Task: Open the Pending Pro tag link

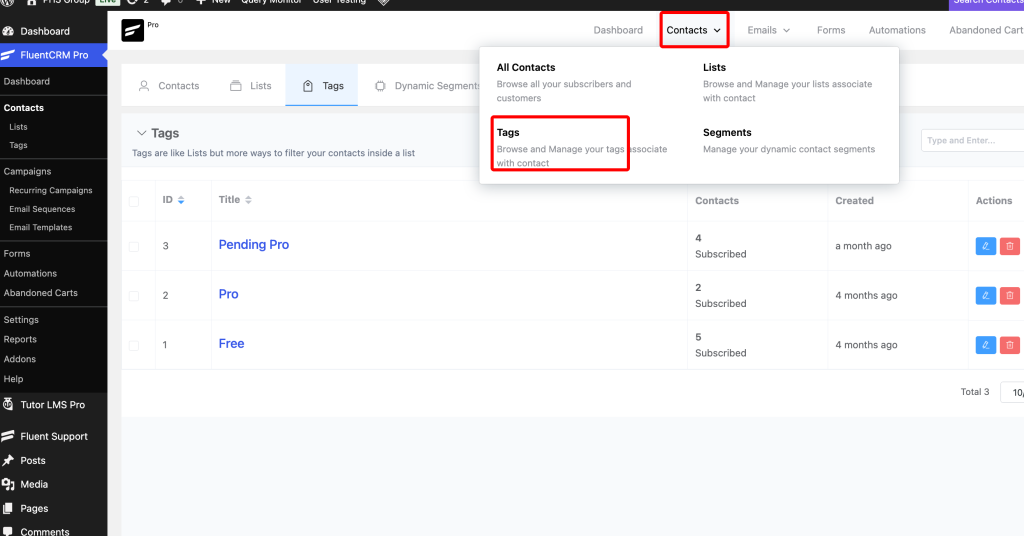Action: coord(254,245)
